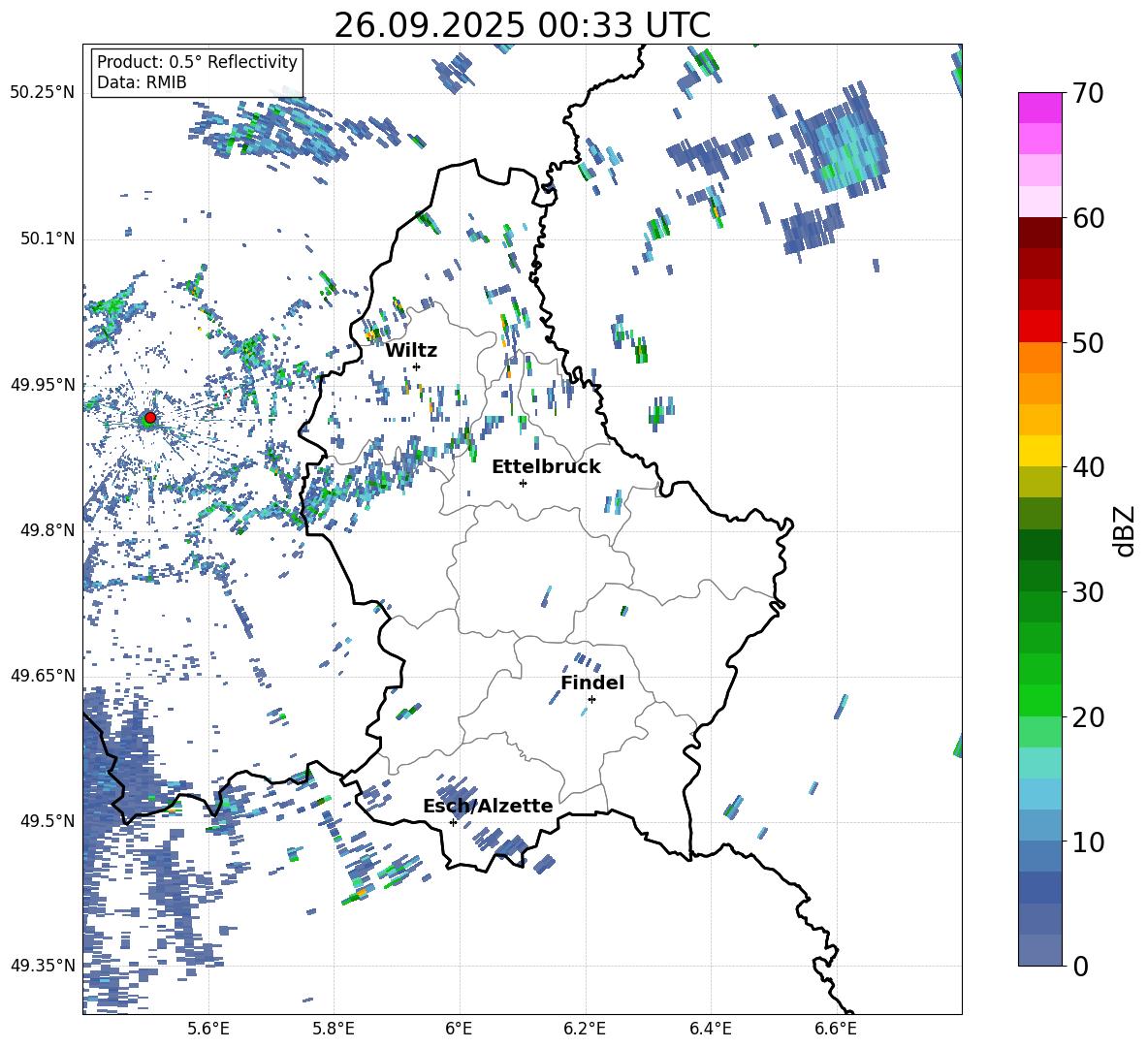
Task: Click the colorbar tick label 0
Action: coord(1080,966)
